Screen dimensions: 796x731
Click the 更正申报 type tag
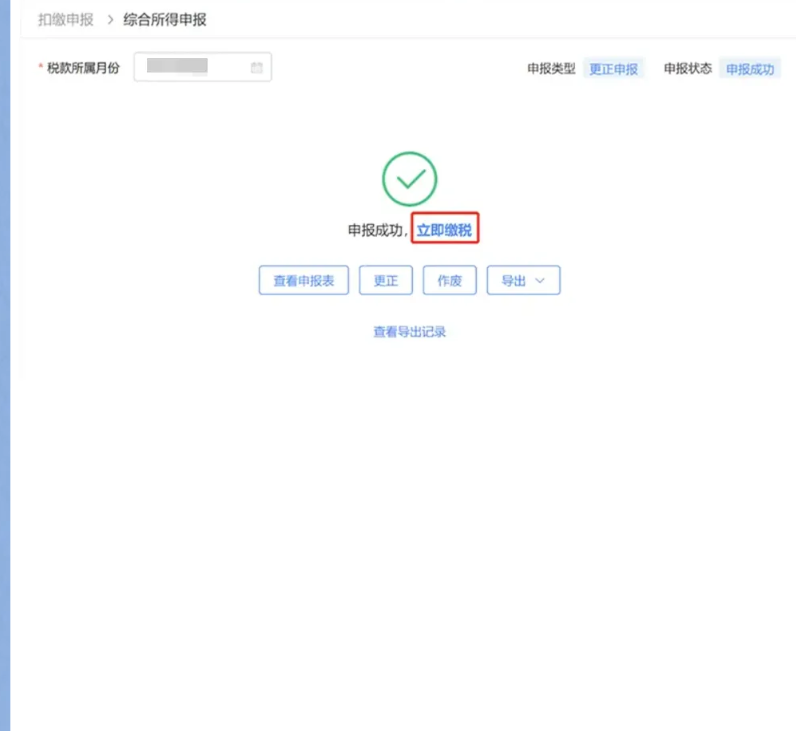click(x=613, y=69)
